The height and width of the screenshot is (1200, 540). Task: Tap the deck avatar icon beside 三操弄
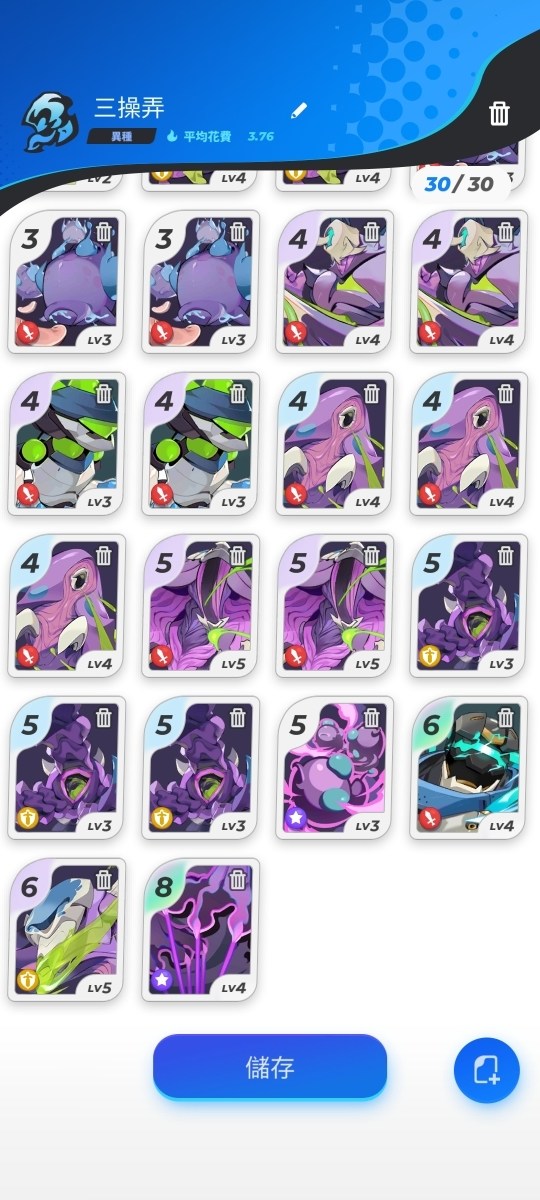(x=50, y=121)
